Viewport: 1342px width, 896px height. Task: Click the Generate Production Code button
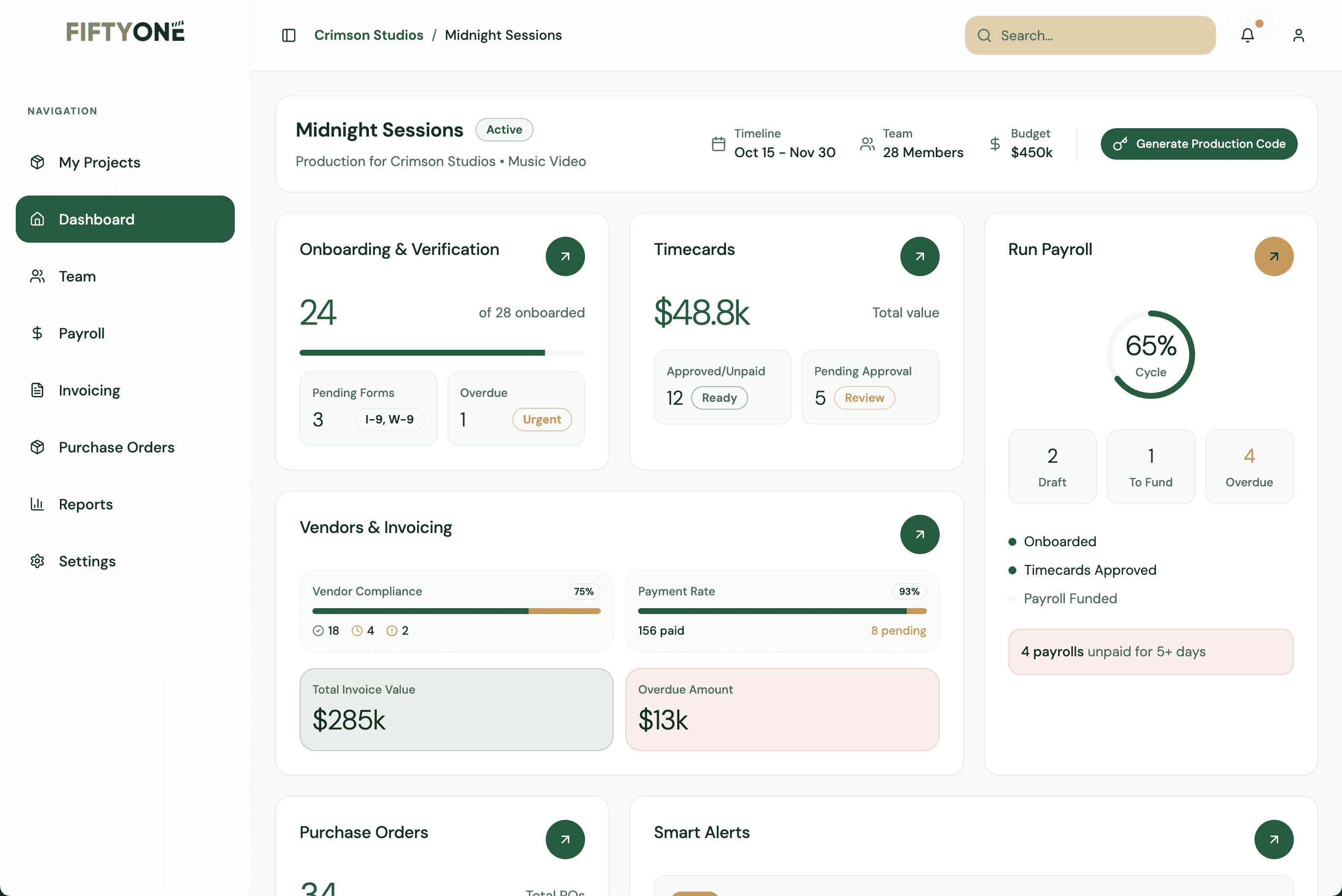[1199, 143]
